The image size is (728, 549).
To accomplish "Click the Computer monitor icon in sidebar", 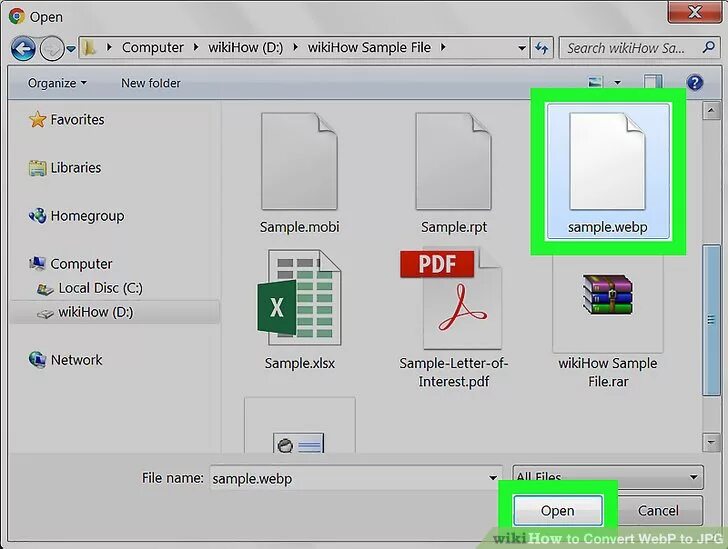I will click(37, 263).
